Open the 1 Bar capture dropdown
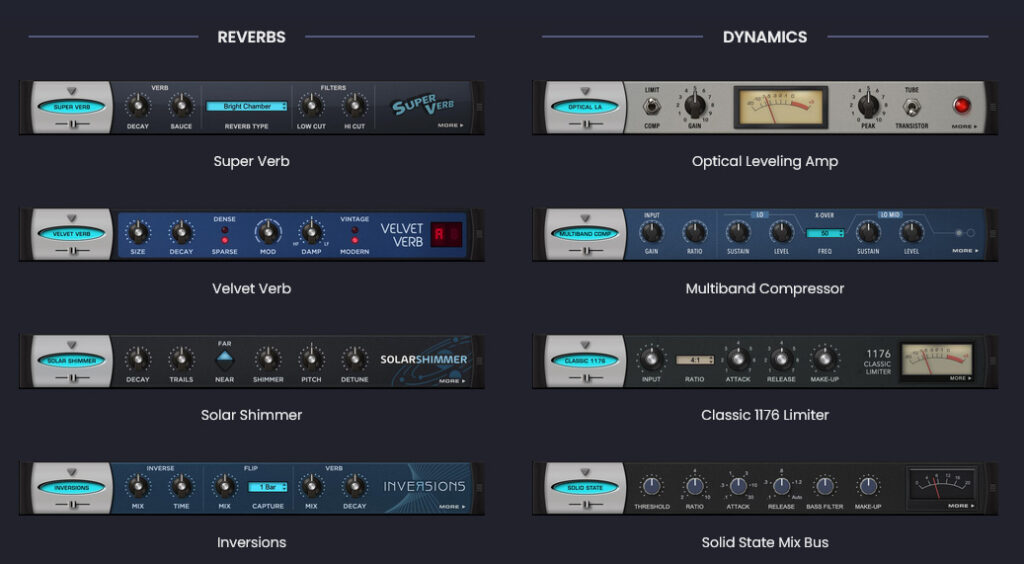 click(x=267, y=487)
